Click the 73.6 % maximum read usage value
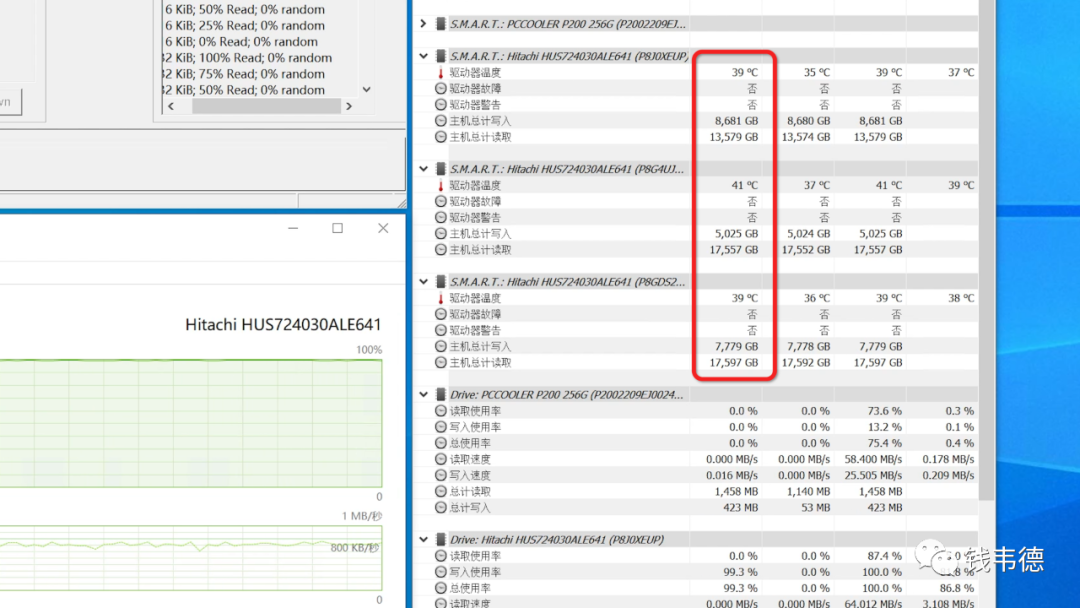Screen dimensions: 1080x608 click(884, 411)
